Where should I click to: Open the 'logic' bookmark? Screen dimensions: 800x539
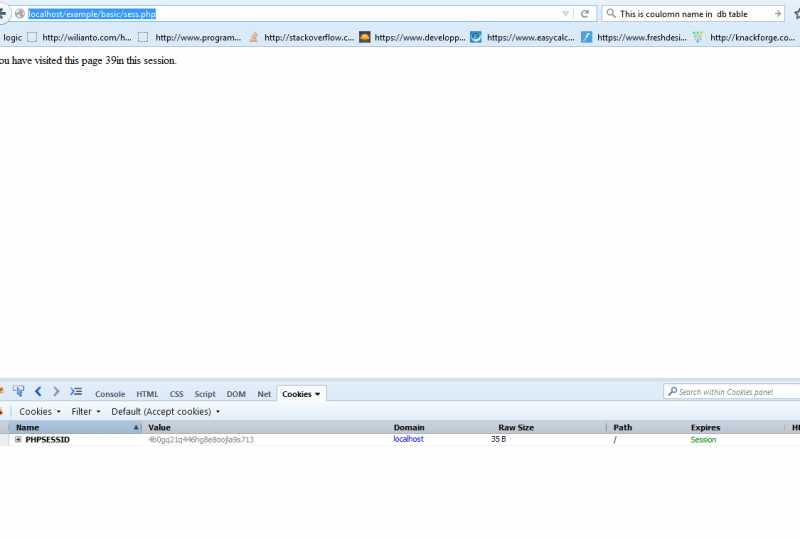coord(12,37)
